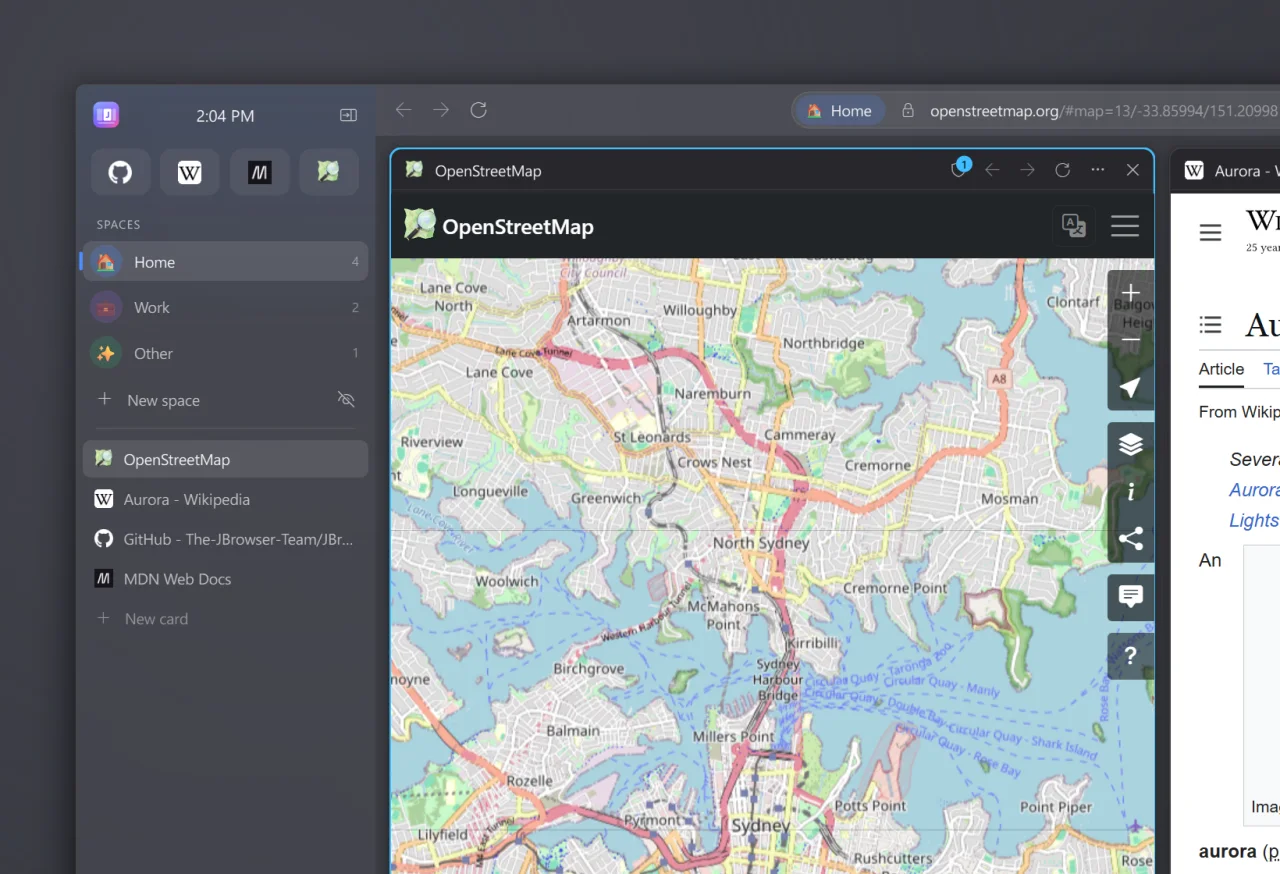Open the language translate selector on OpenStreetMap

point(1074,226)
